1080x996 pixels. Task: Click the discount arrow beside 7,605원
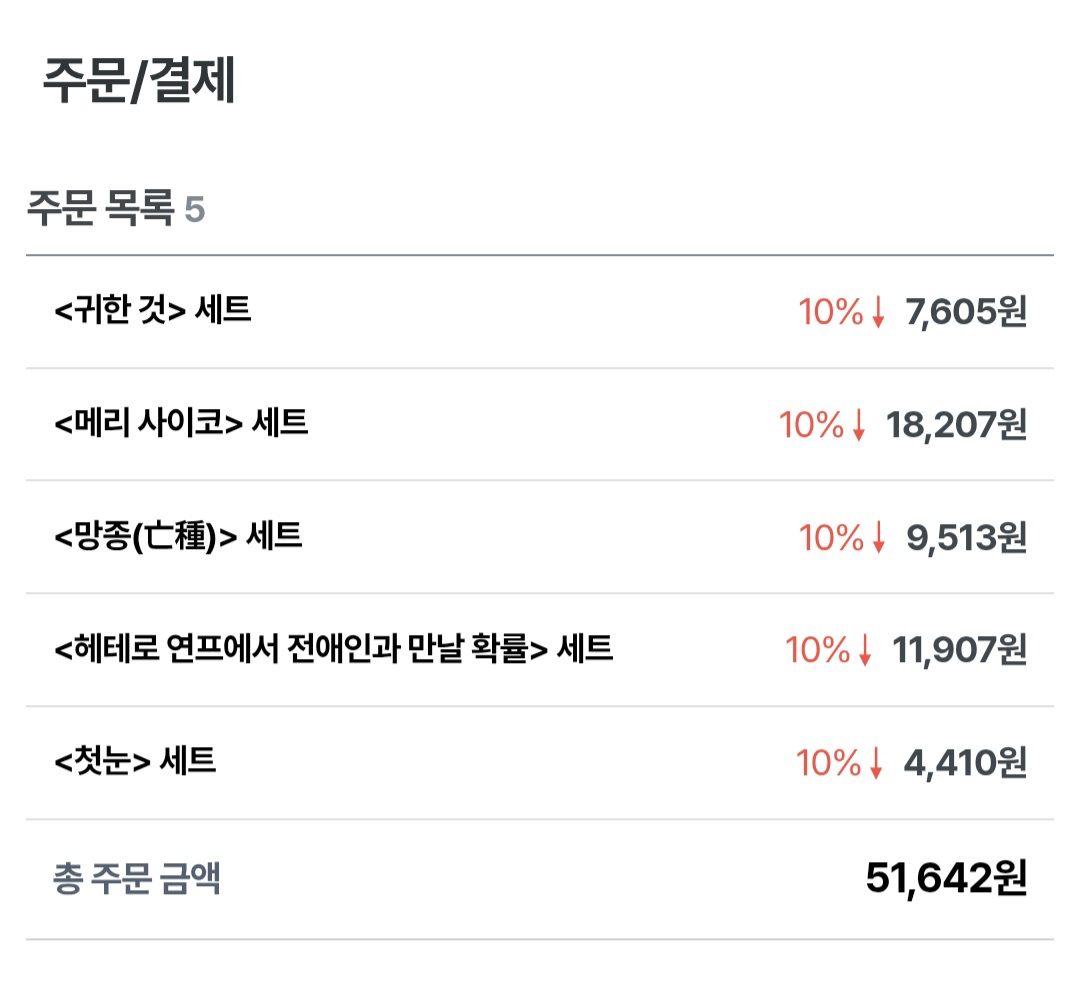coord(878,314)
